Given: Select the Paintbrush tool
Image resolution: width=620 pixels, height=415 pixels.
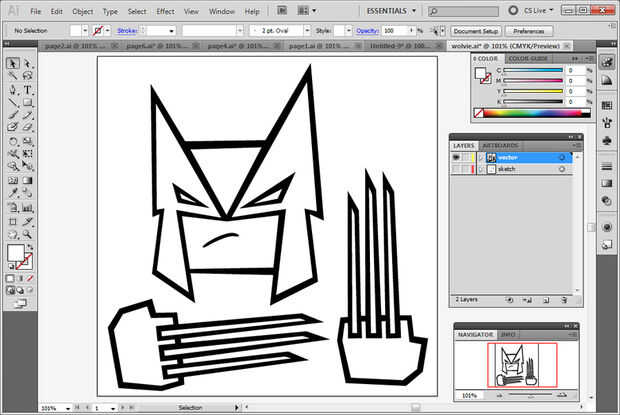Looking at the screenshot, I should pyautogui.click(x=13, y=115).
